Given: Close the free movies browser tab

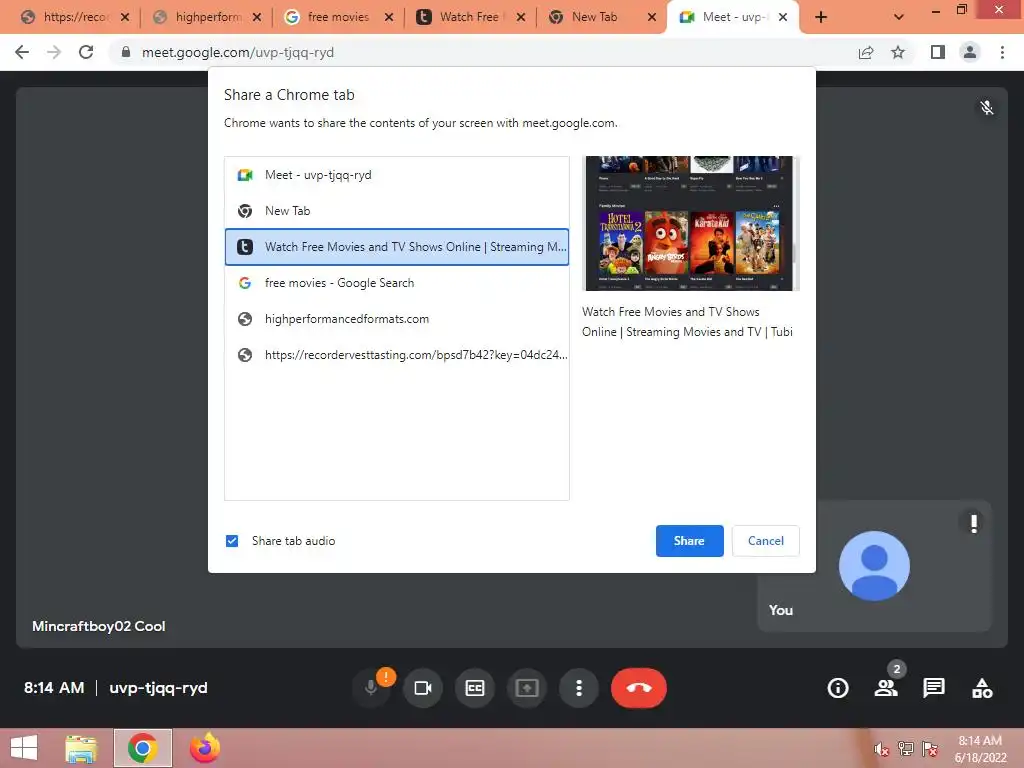Looking at the screenshot, I should 389,18.
